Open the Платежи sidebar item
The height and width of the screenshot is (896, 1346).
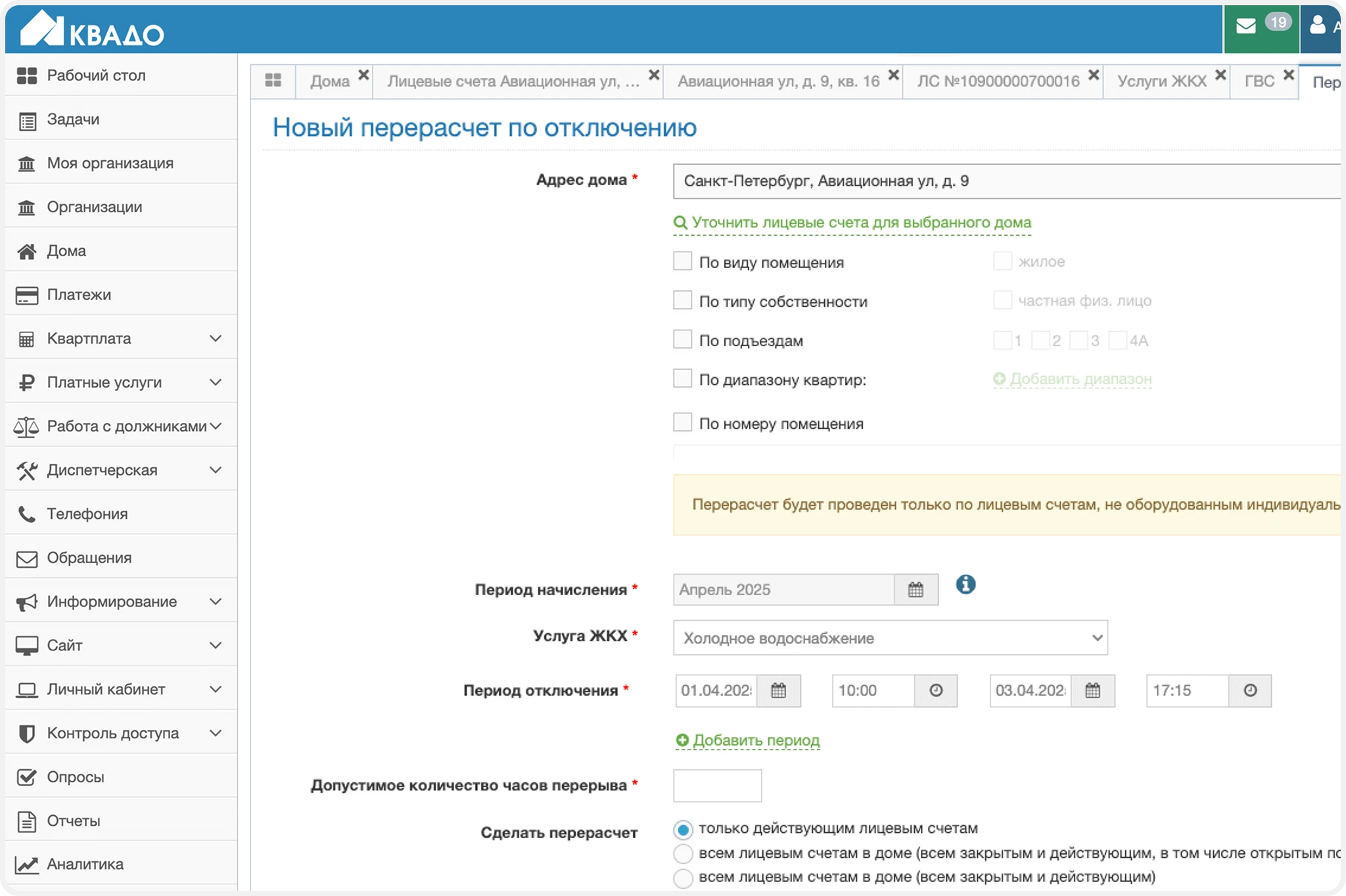[x=79, y=294]
